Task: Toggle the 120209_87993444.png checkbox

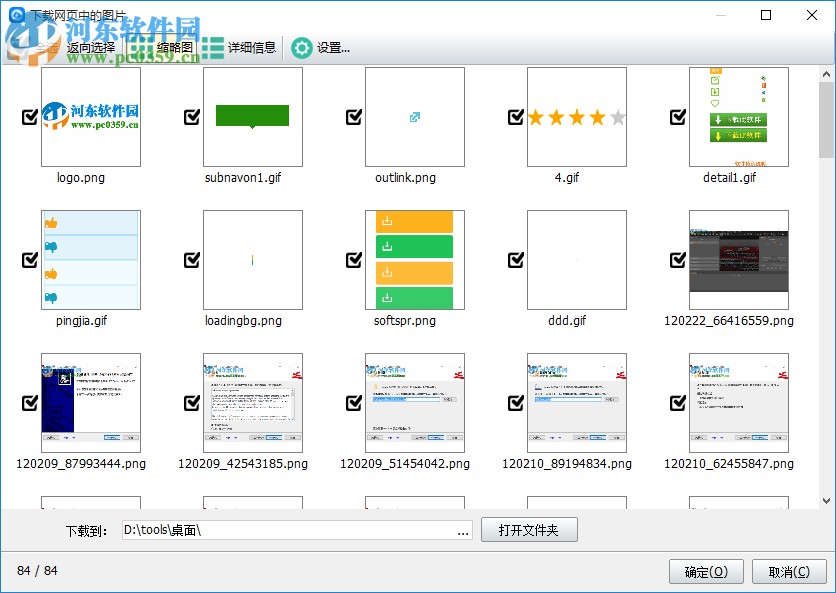Action: [30, 403]
